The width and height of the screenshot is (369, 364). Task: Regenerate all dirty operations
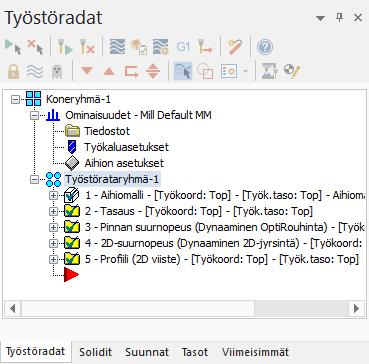pos(87,47)
